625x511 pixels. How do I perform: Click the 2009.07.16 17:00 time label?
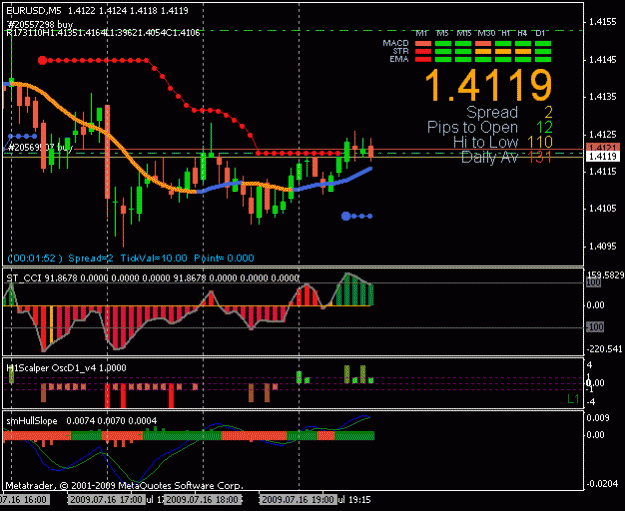coord(105,499)
